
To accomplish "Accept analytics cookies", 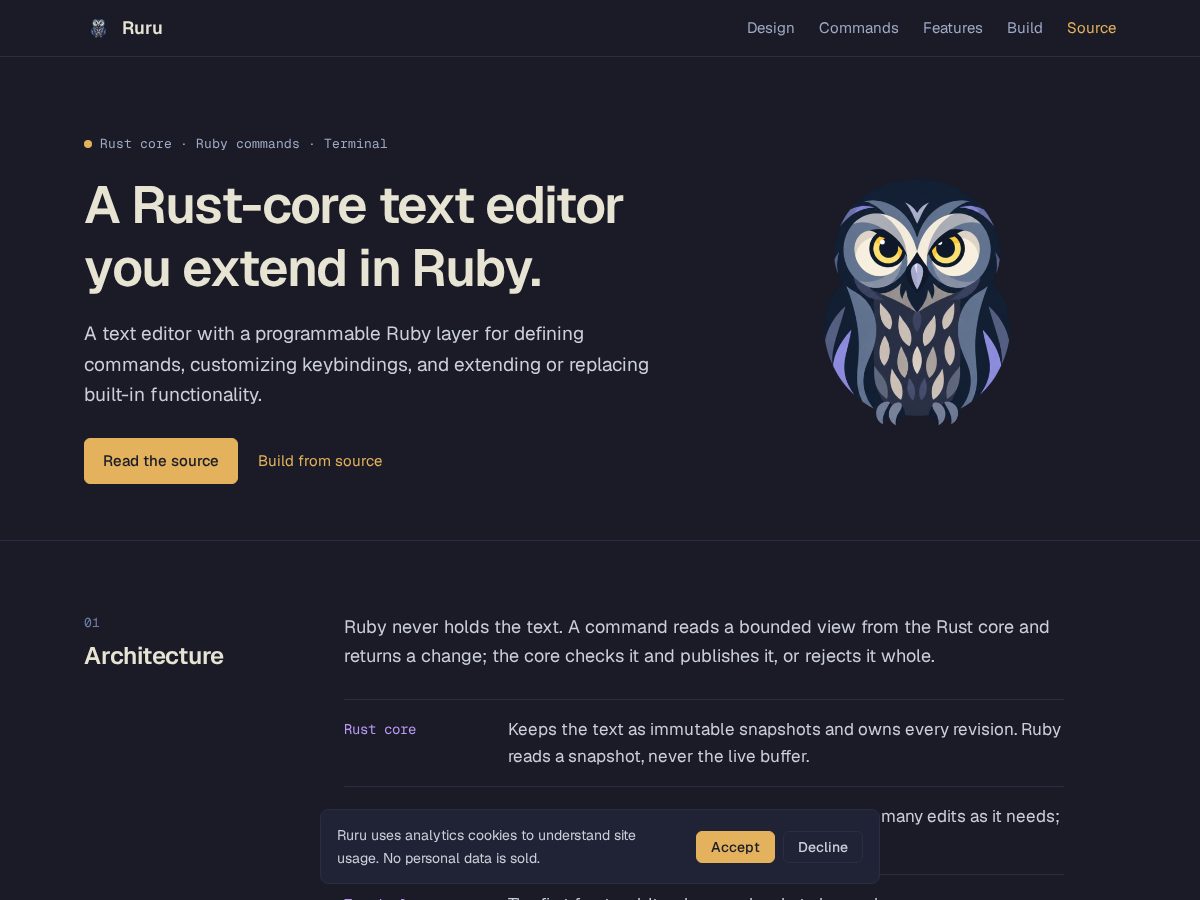I will tap(735, 847).
